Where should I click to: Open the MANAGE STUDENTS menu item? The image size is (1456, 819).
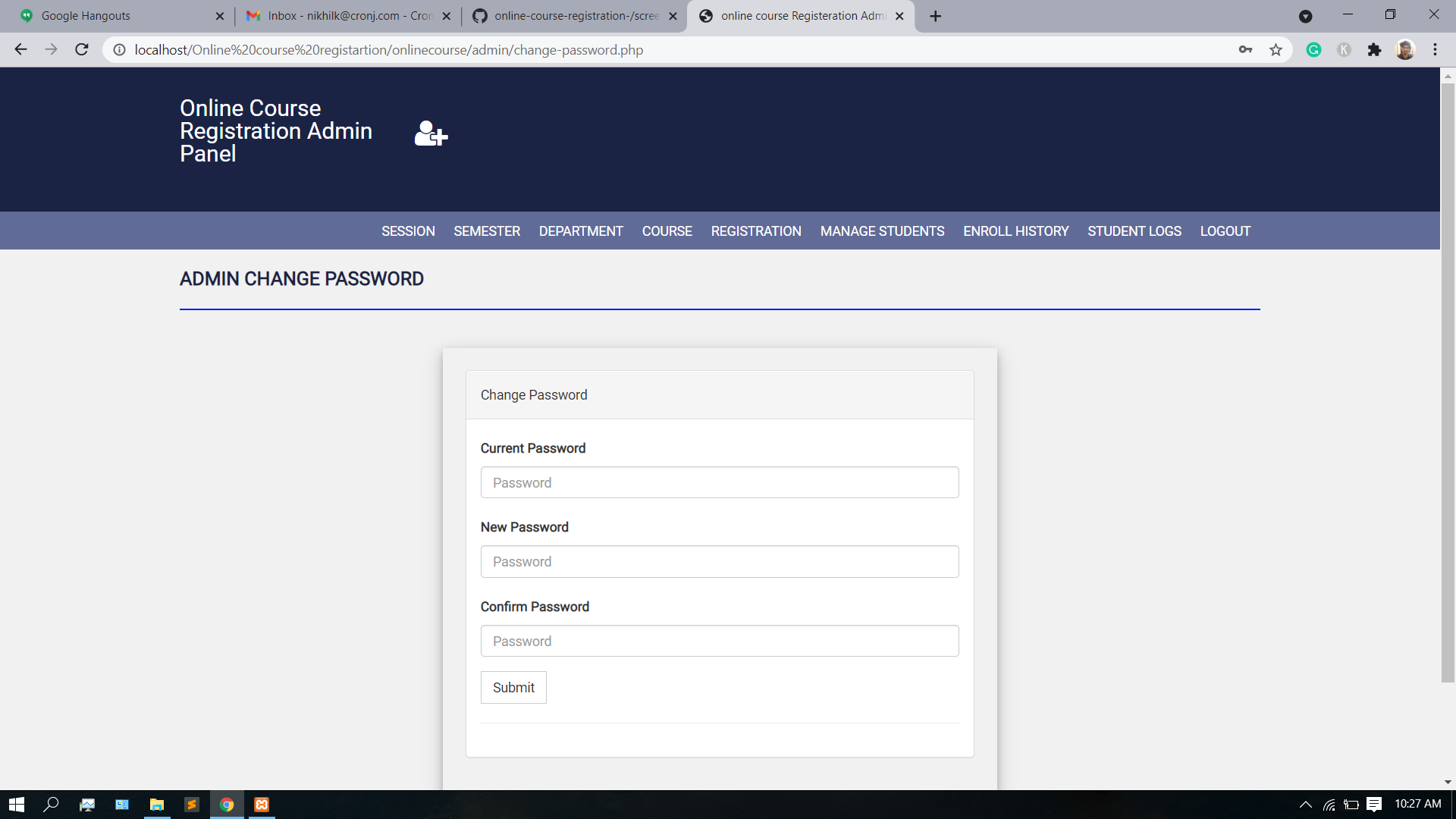(x=882, y=231)
